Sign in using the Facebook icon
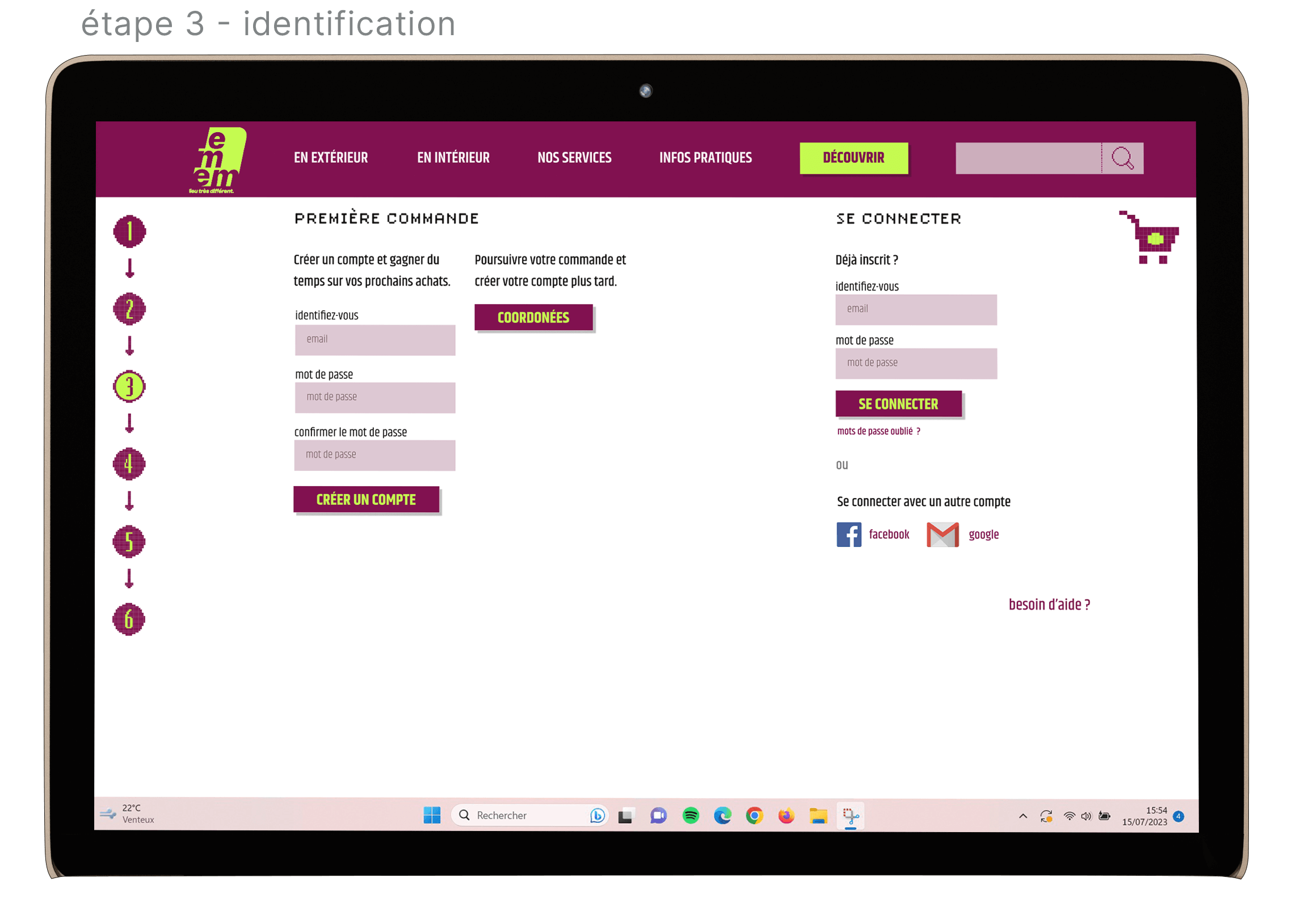This screenshot has height=924, width=1292. pos(848,534)
